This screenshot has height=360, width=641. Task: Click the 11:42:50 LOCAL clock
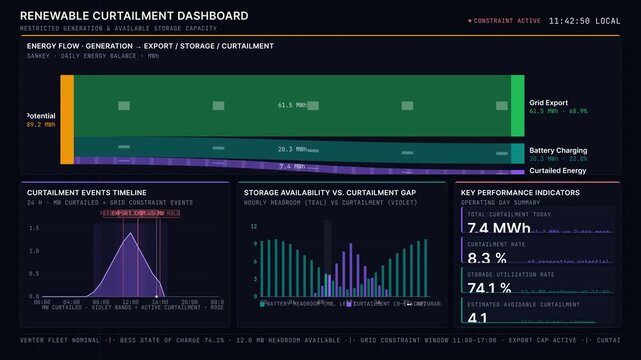pos(585,21)
